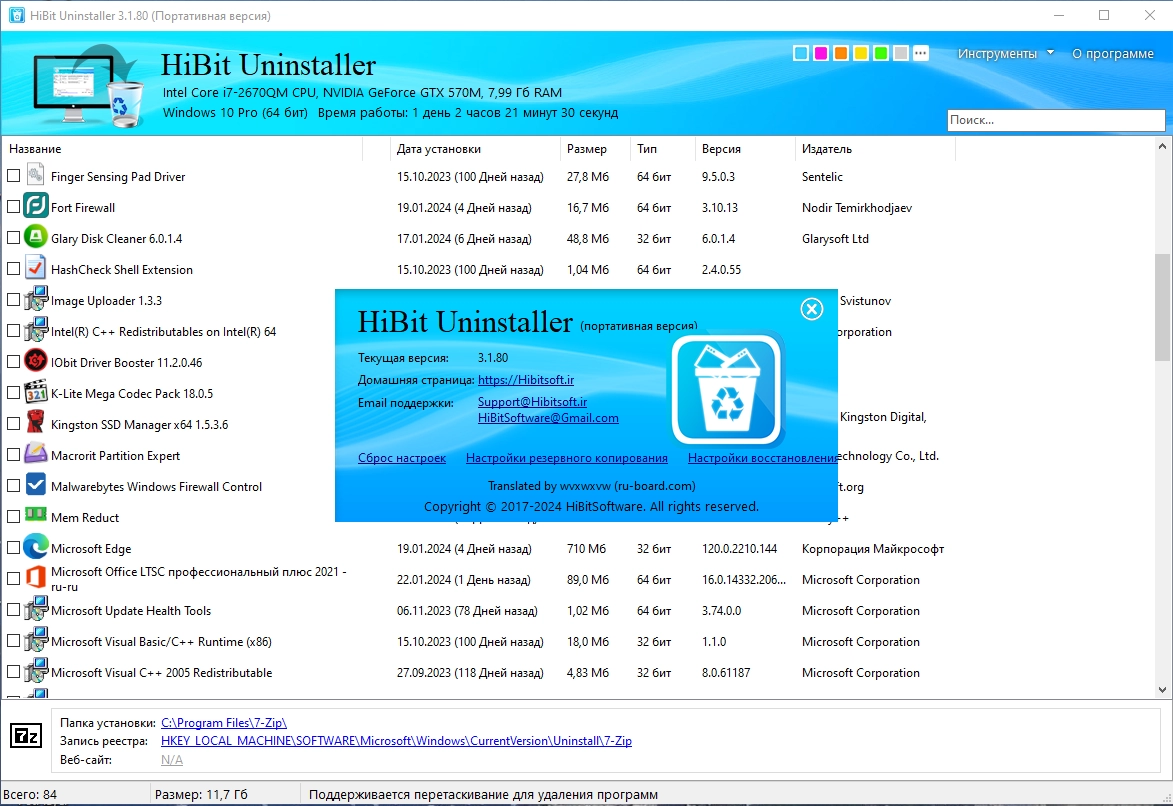Screen dimensions: 1173x806
Task: Open more color themes via ellipsis swatch
Action: [x=921, y=53]
